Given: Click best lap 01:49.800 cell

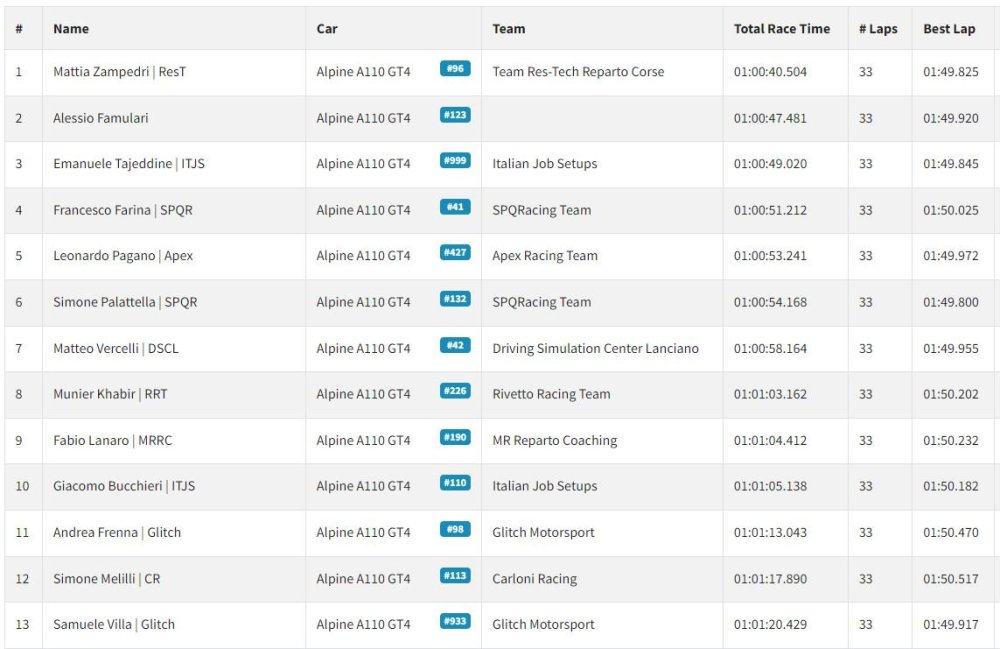Looking at the screenshot, I should click(x=950, y=302).
